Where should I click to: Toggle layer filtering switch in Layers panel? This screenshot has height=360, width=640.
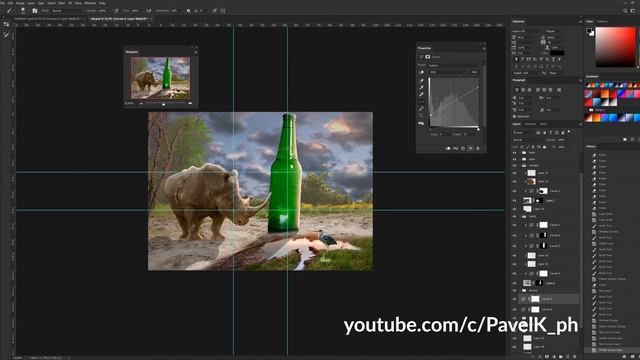(x=569, y=131)
